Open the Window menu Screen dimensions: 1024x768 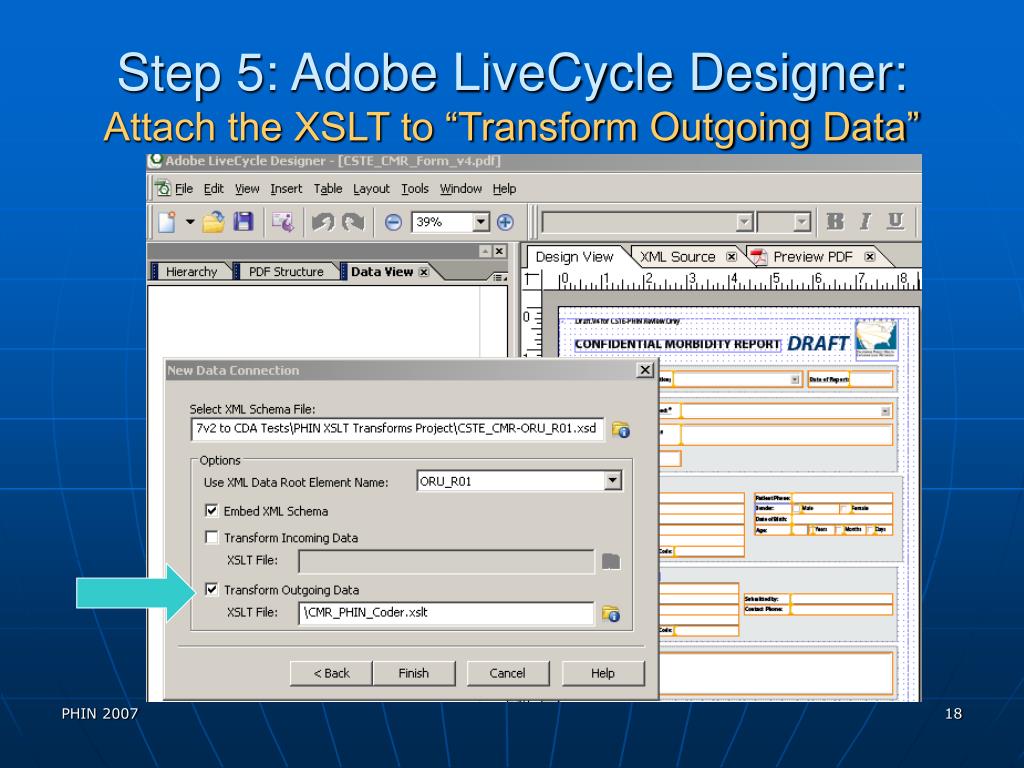click(x=460, y=189)
